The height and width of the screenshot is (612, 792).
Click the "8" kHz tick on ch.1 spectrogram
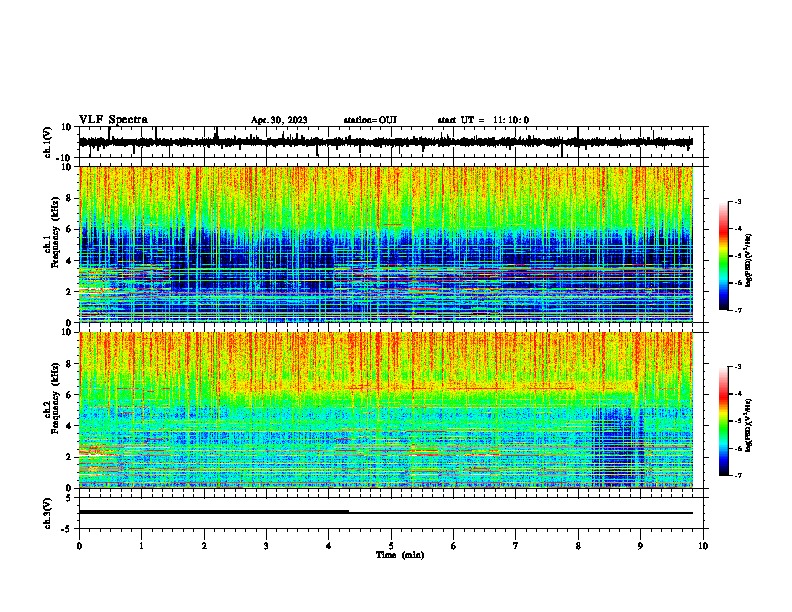pyautogui.click(x=69, y=198)
